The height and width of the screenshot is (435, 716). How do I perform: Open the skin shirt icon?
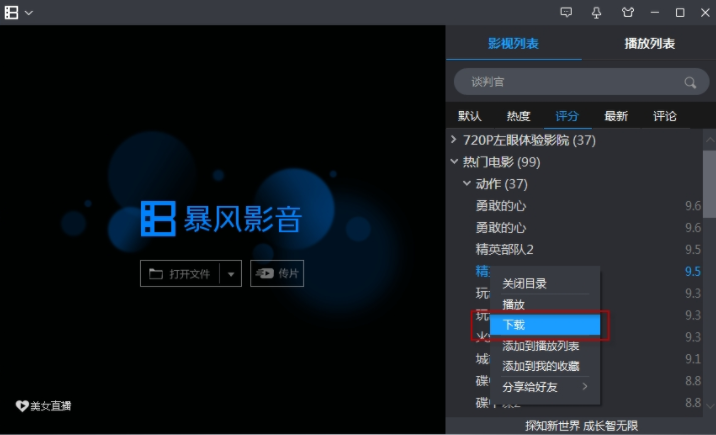pos(628,12)
